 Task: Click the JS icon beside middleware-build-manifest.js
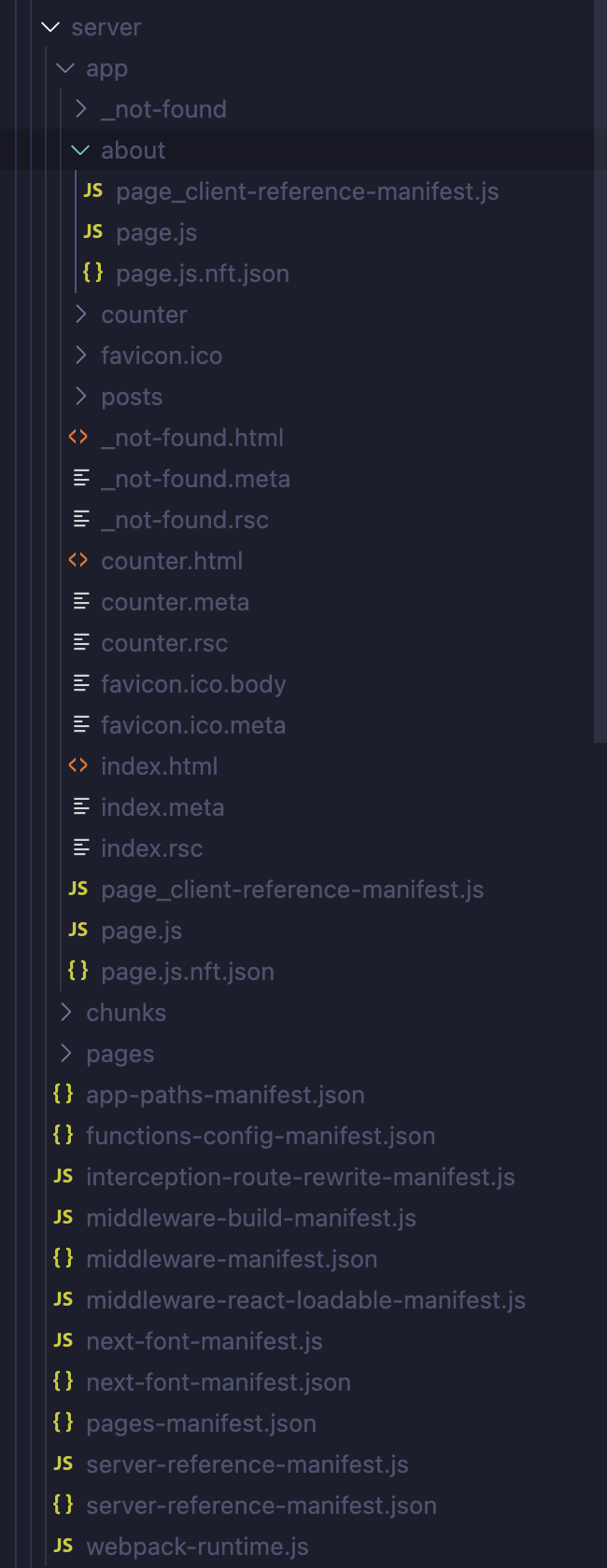64,1217
